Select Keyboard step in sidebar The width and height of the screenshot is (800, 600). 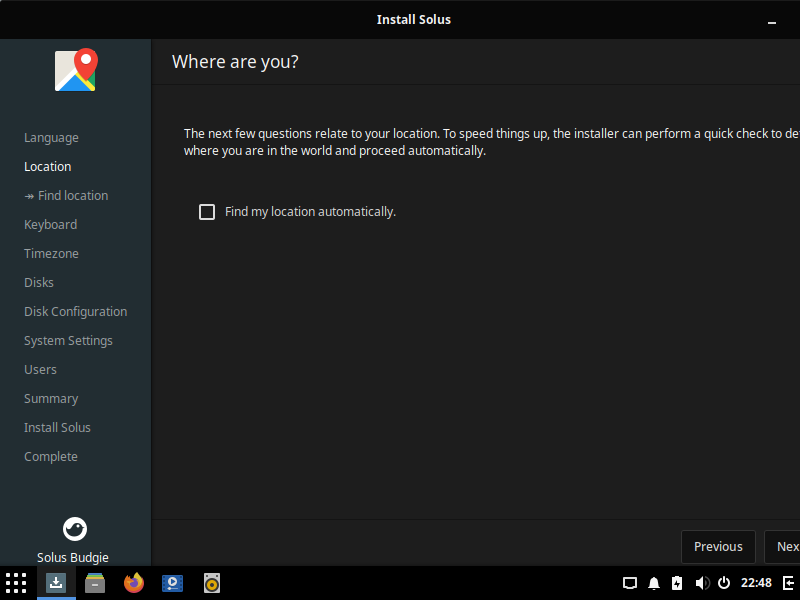(51, 224)
